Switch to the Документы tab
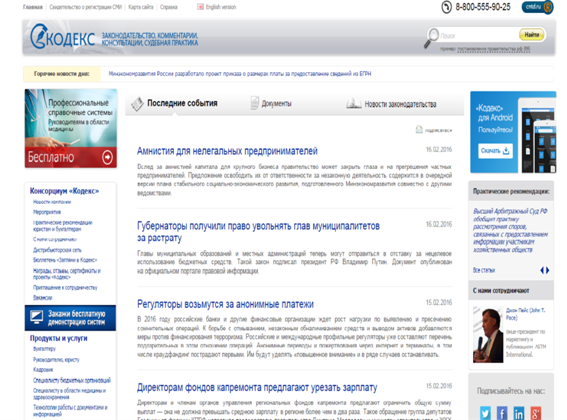The image size is (567, 420). pyautogui.click(x=276, y=104)
